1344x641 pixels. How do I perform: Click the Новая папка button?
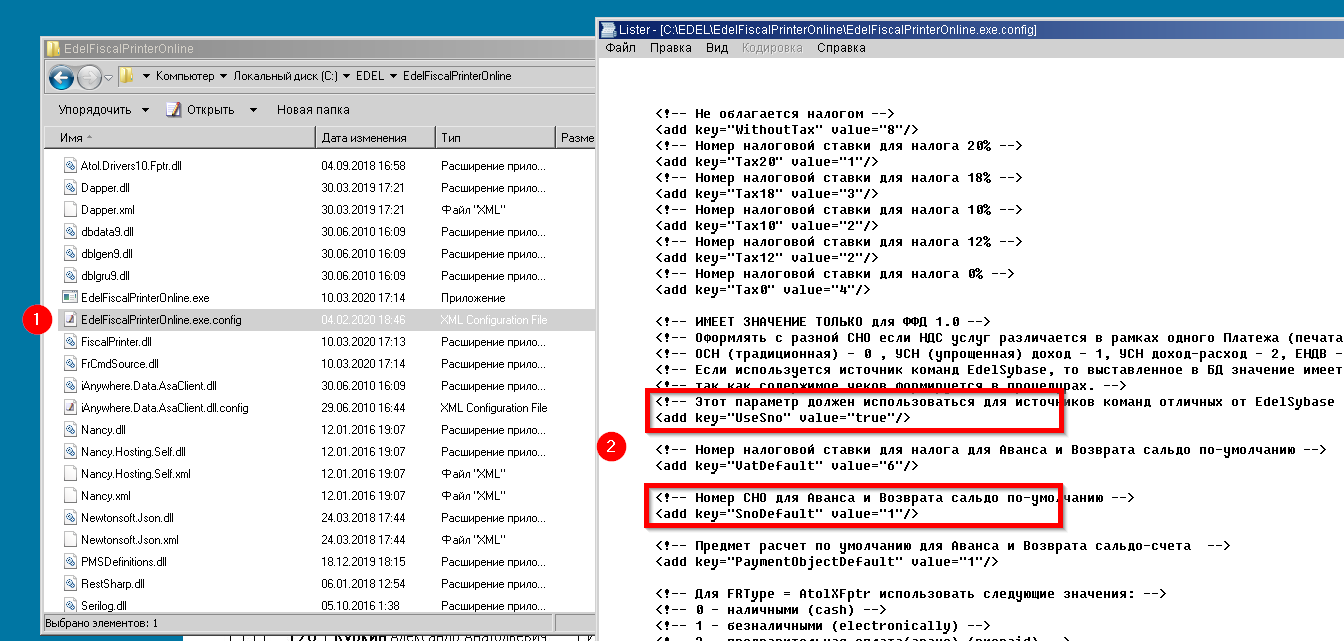(x=313, y=110)
